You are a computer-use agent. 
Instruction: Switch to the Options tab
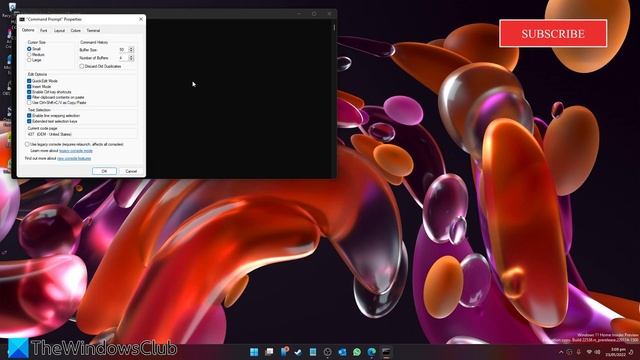pyautogui.click(x=28, y=30)
